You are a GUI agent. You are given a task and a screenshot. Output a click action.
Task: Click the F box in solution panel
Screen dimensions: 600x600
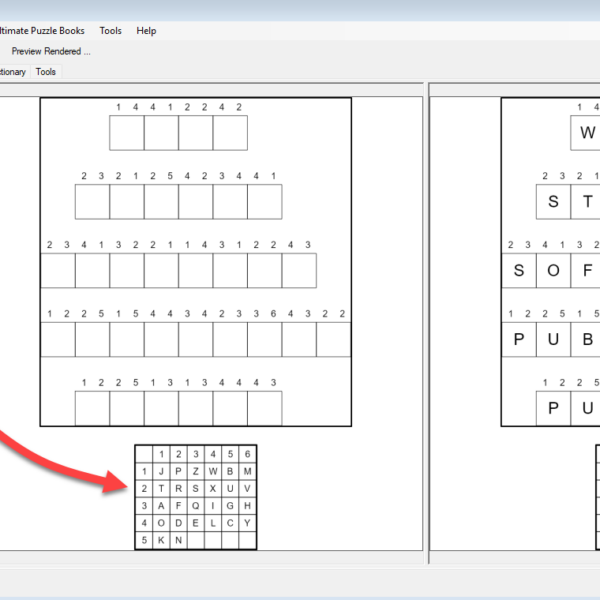point(588,271)
